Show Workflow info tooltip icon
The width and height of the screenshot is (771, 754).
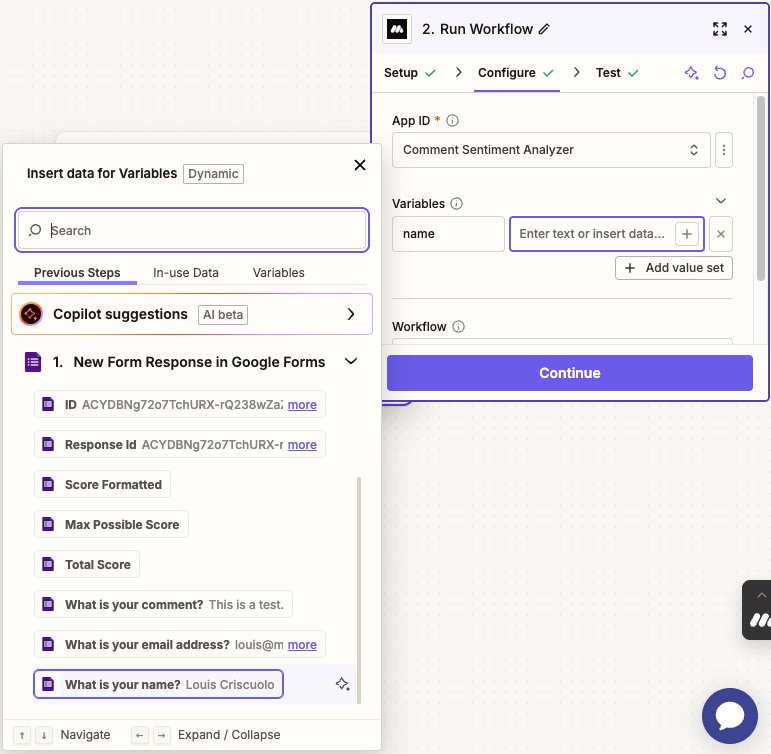tap(458, 327)
